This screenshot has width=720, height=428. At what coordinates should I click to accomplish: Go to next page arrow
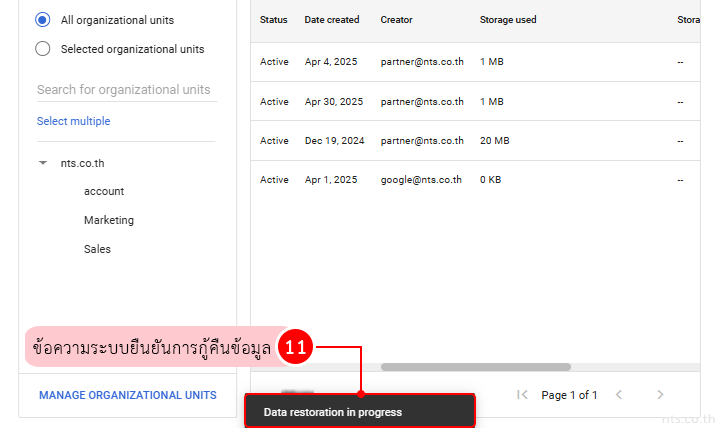[x=660, y=395]
